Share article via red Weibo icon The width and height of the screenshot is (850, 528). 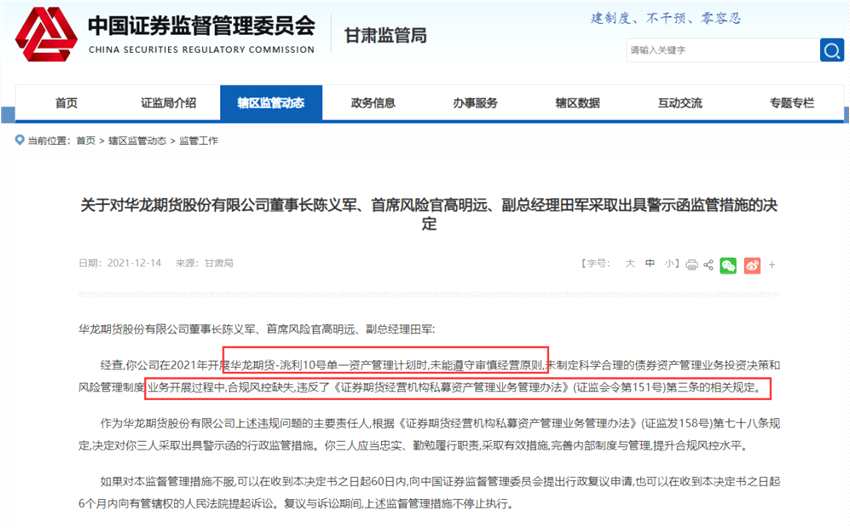pyautogui.click(x=752, y=265)
